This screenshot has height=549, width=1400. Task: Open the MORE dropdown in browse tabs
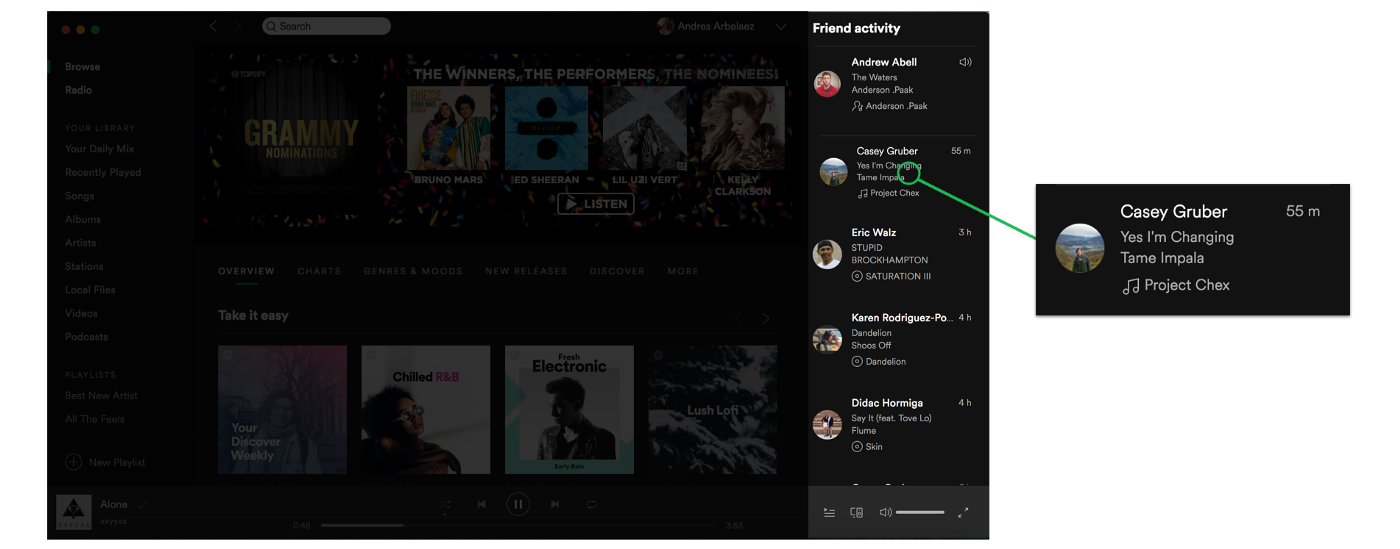click(683, 271)
